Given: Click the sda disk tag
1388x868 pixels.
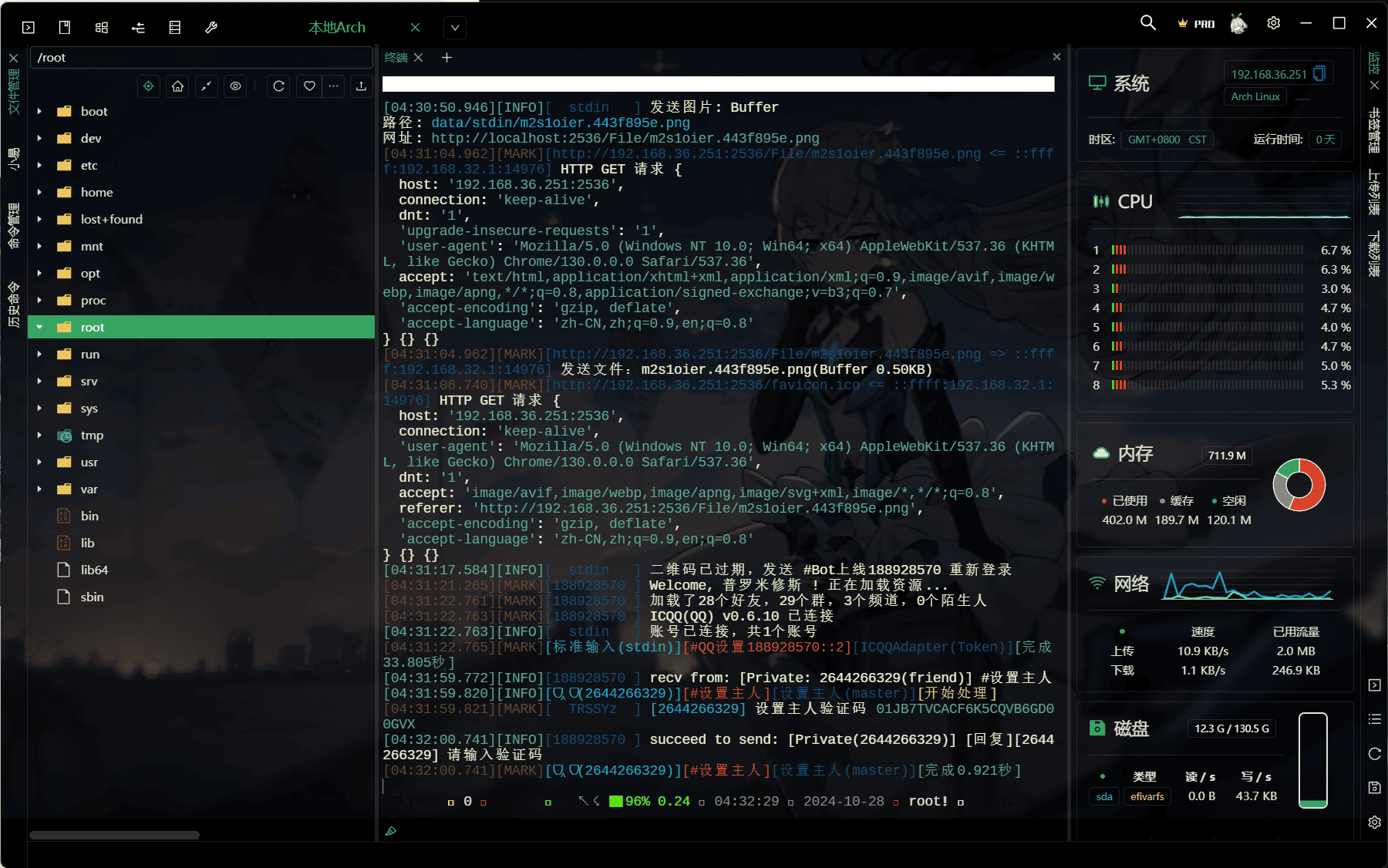Looking at the screenshot, I should click(x=1104, y=796).
